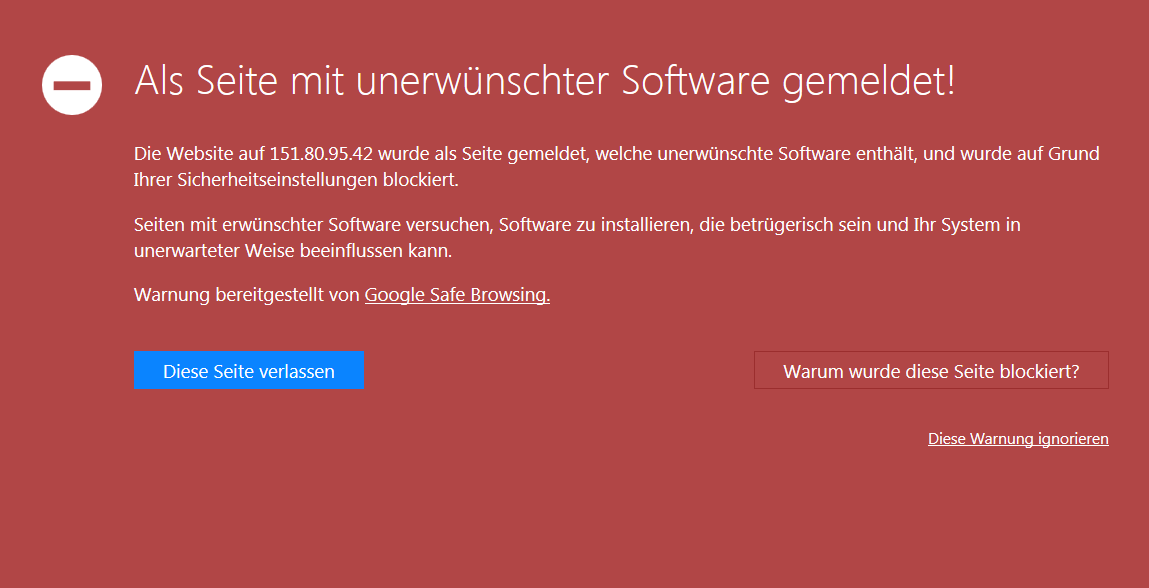Click the text Warnung bereitgestellt von
Viewport: 1149px width, 588px height.
point(248,295)
